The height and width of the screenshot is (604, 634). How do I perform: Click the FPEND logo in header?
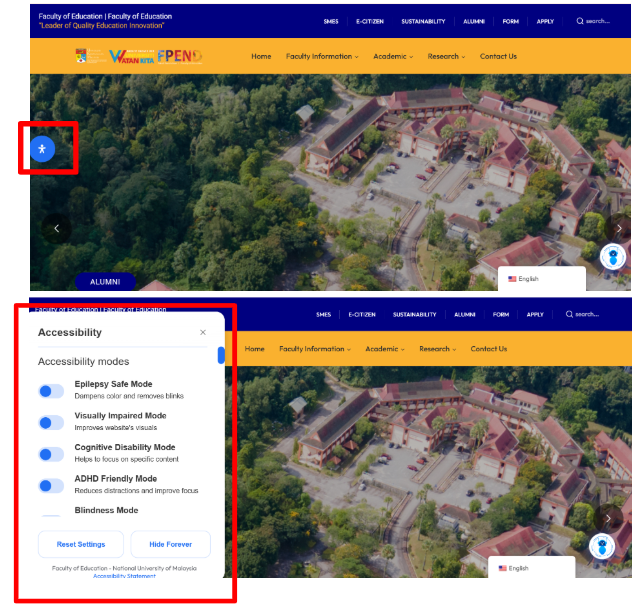pyautogui.click(x=180, y=56)
